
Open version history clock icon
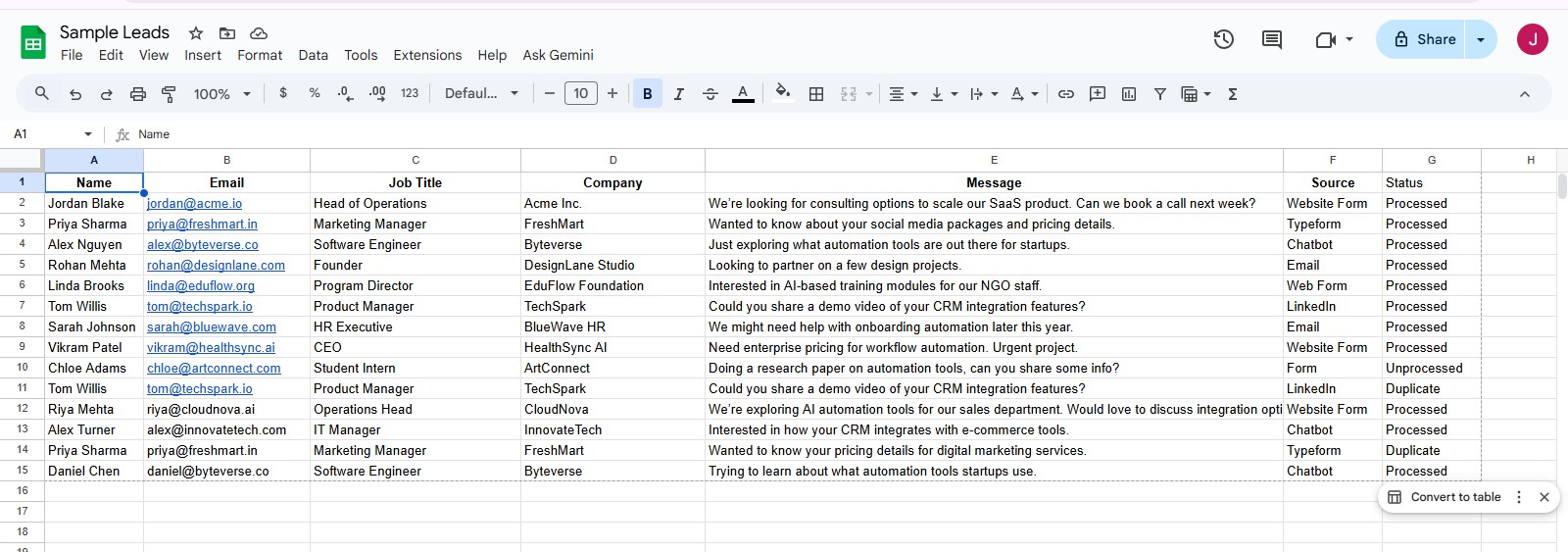click(x=1223, y=39)
